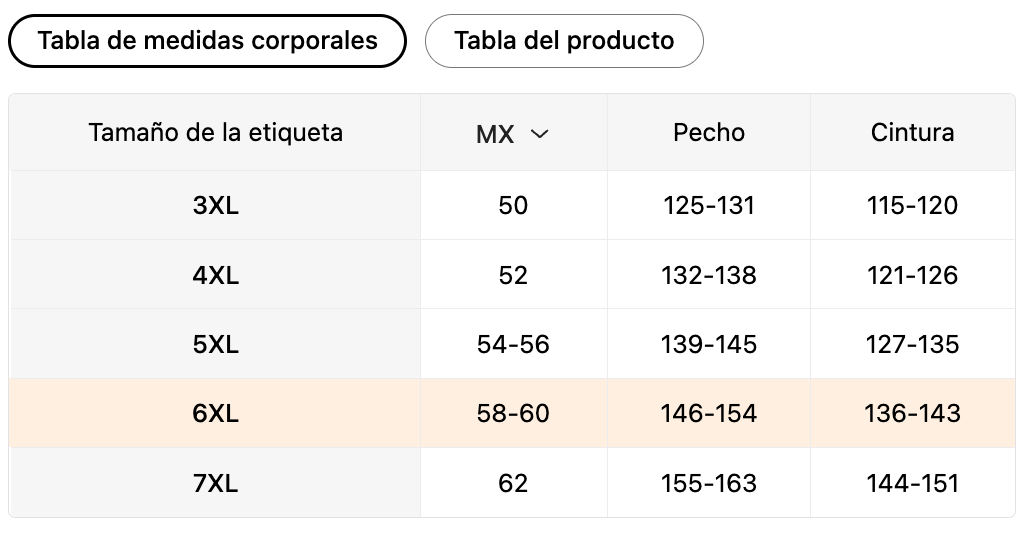Switch to the Tabla del producto tab
Screen dimensions: 1028x536
[564, 41]
